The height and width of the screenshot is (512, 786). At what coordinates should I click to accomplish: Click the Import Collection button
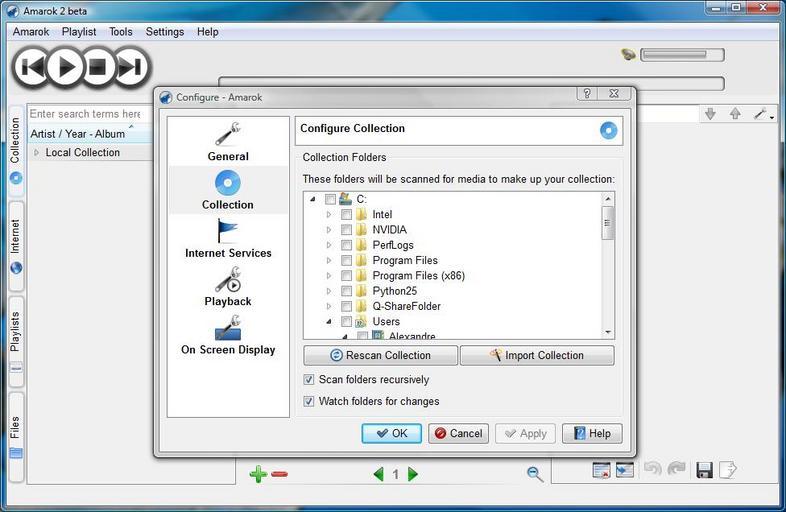537,355
